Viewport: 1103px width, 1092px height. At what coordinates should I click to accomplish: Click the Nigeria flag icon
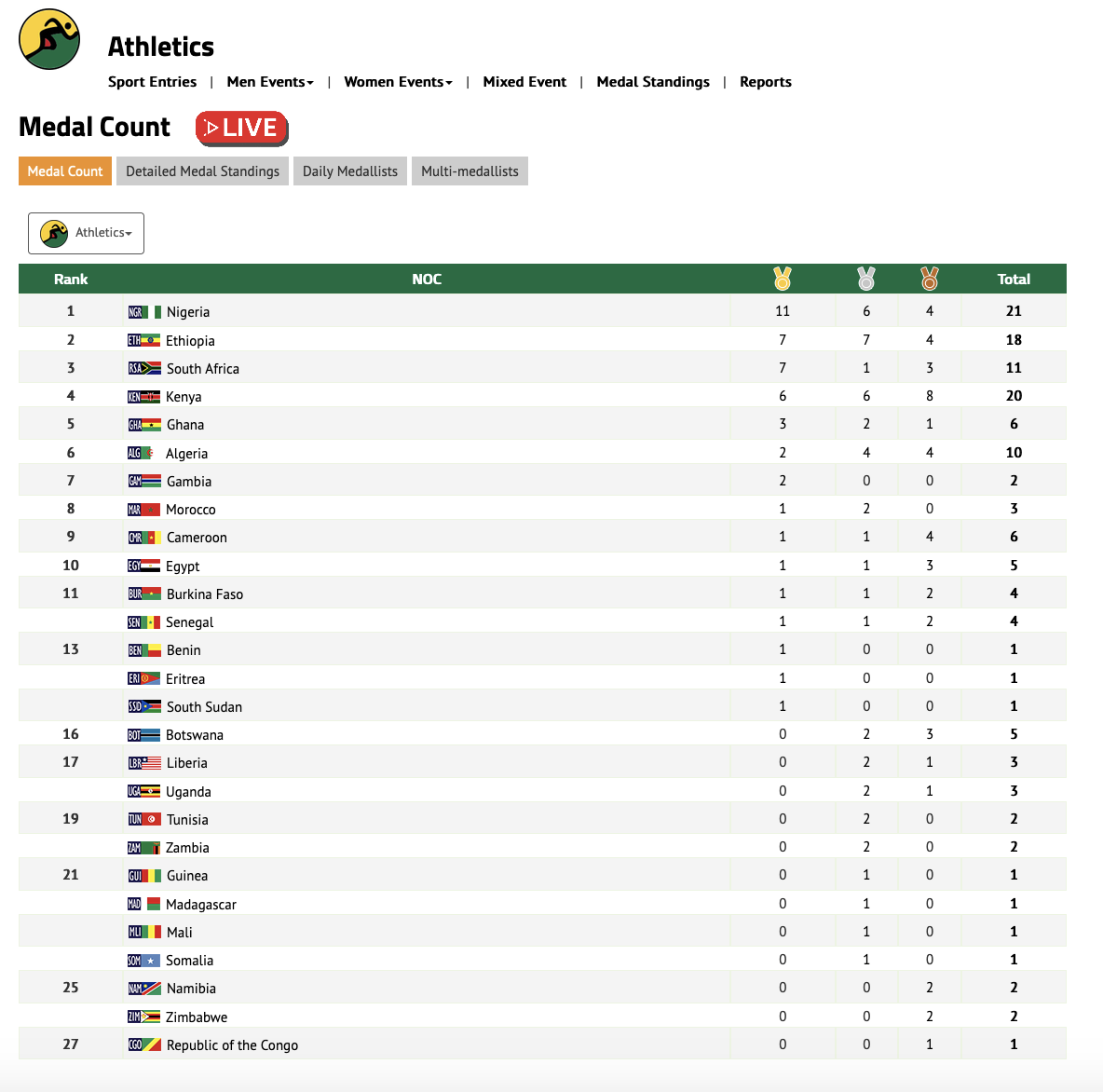point(144,312)
